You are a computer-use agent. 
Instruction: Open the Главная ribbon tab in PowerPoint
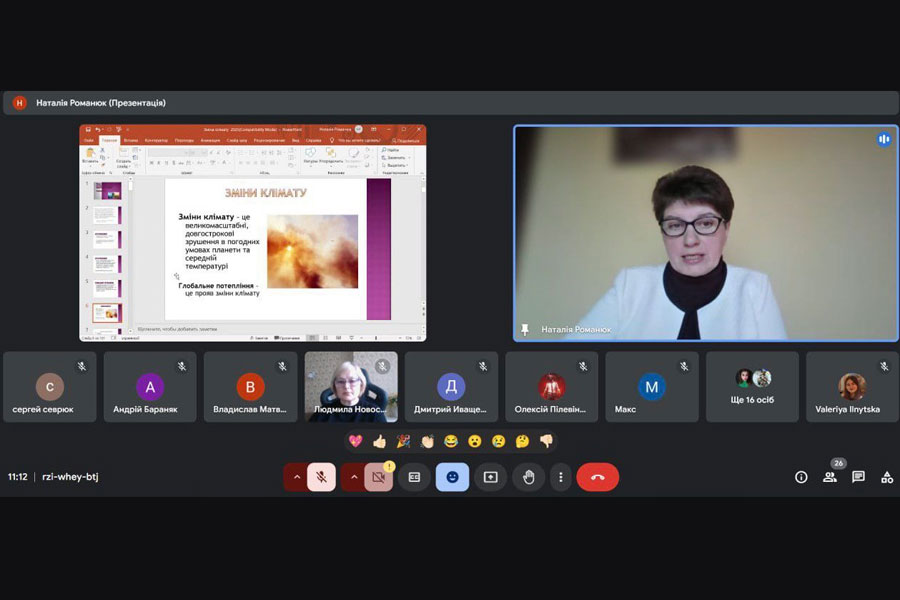pos(109,140)
